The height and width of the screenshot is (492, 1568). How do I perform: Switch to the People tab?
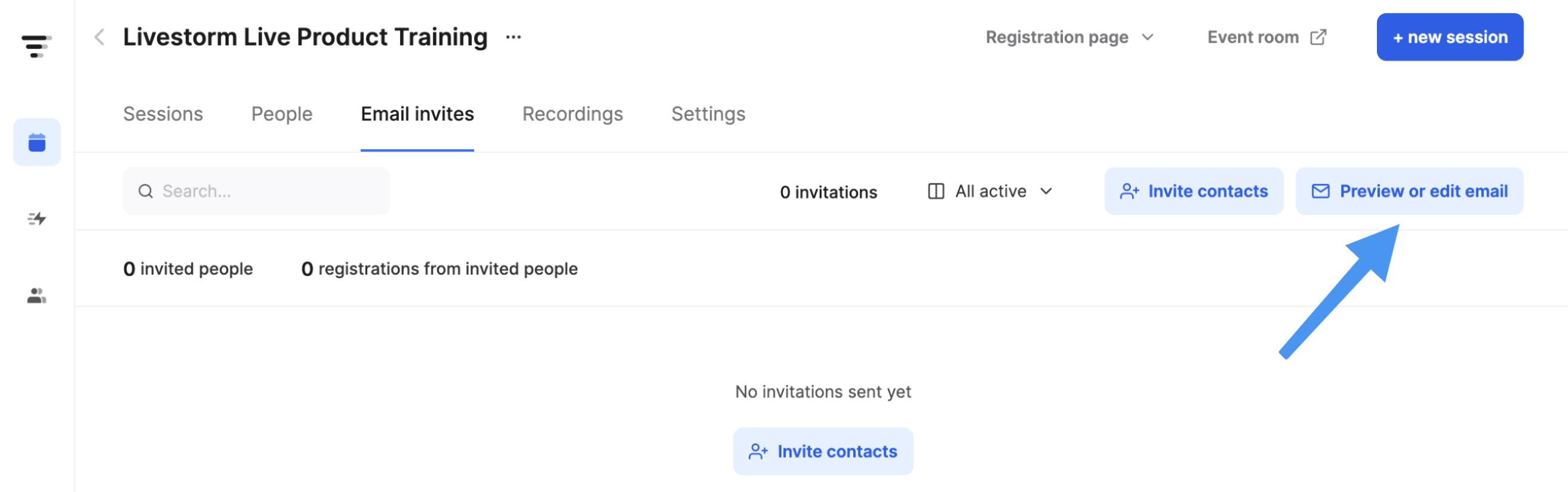[x=281, y=113]
